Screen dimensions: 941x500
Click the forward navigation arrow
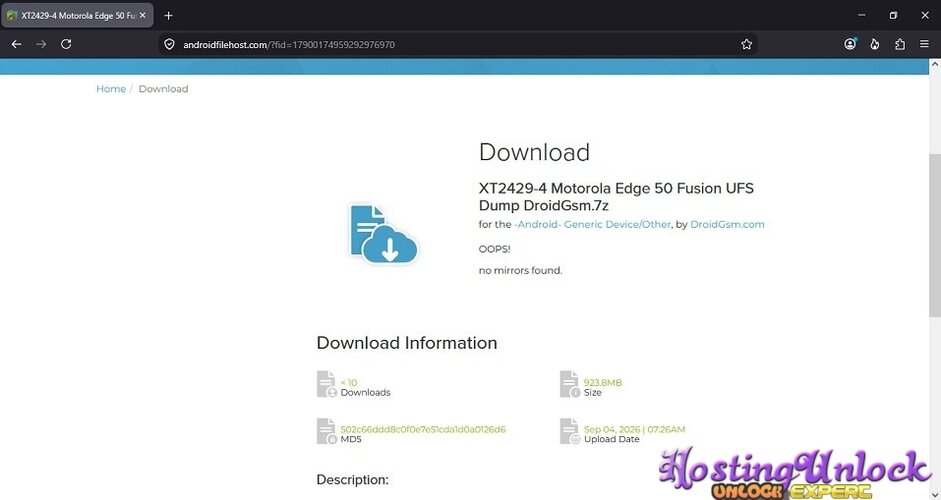tap(41, 44)
